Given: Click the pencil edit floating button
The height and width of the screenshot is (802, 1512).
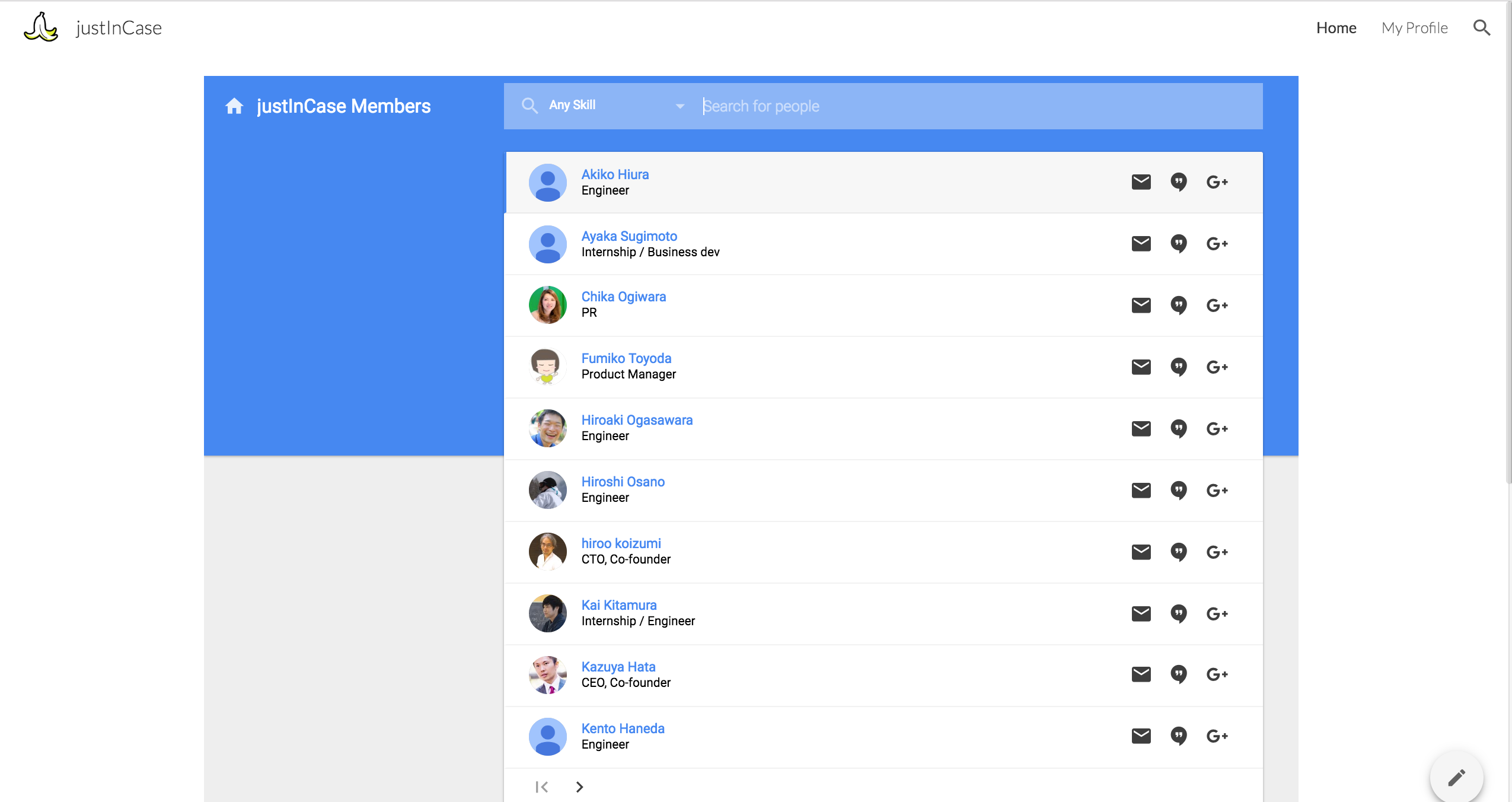Looking at the screenshot, I should pyautogui.click(x=1456, y=778).
